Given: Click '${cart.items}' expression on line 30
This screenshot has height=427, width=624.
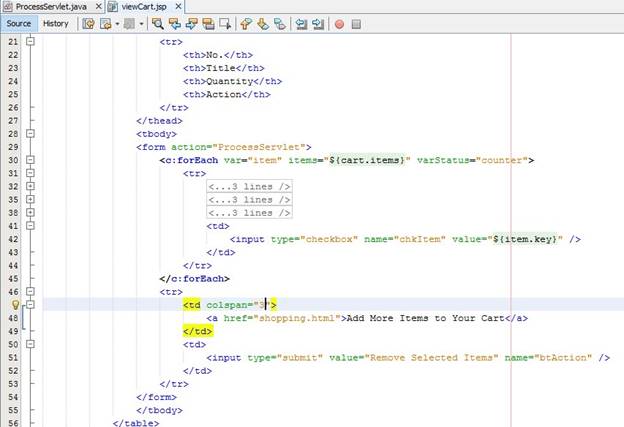Looking at the screenshot, I should (x=367, y=160).
